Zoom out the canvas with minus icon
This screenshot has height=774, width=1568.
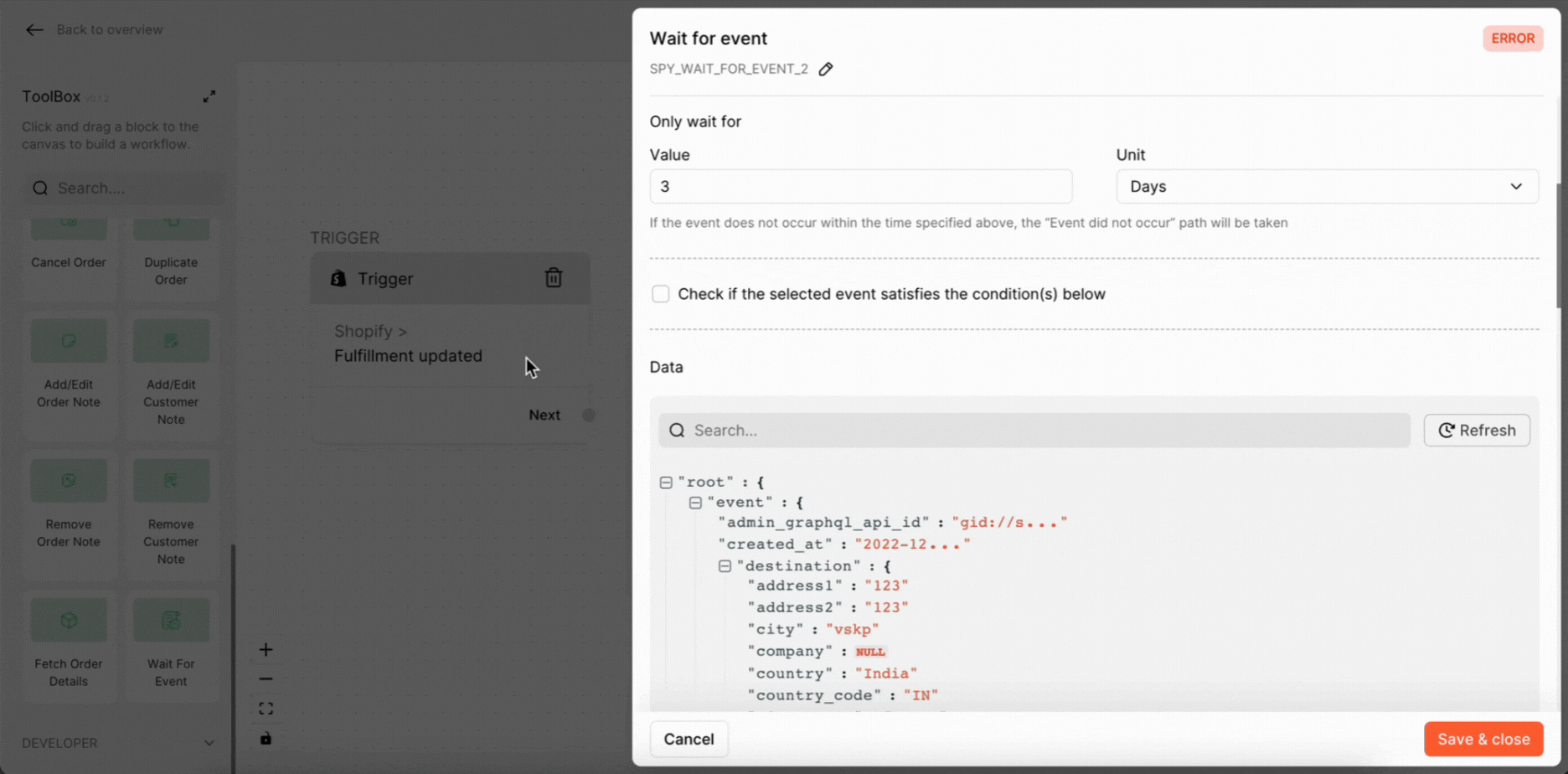pos(266,679)
